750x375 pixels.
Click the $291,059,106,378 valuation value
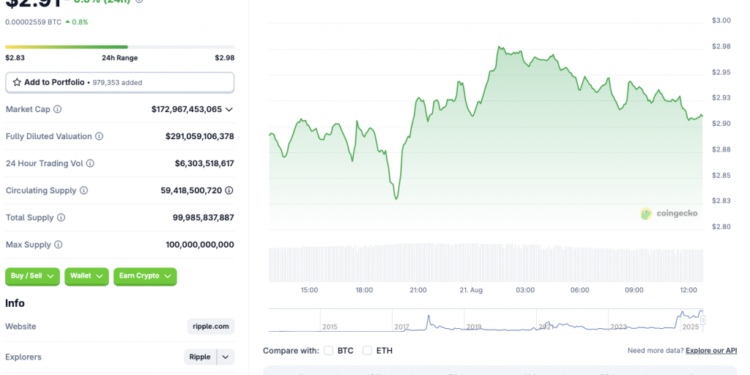point(200,136)
